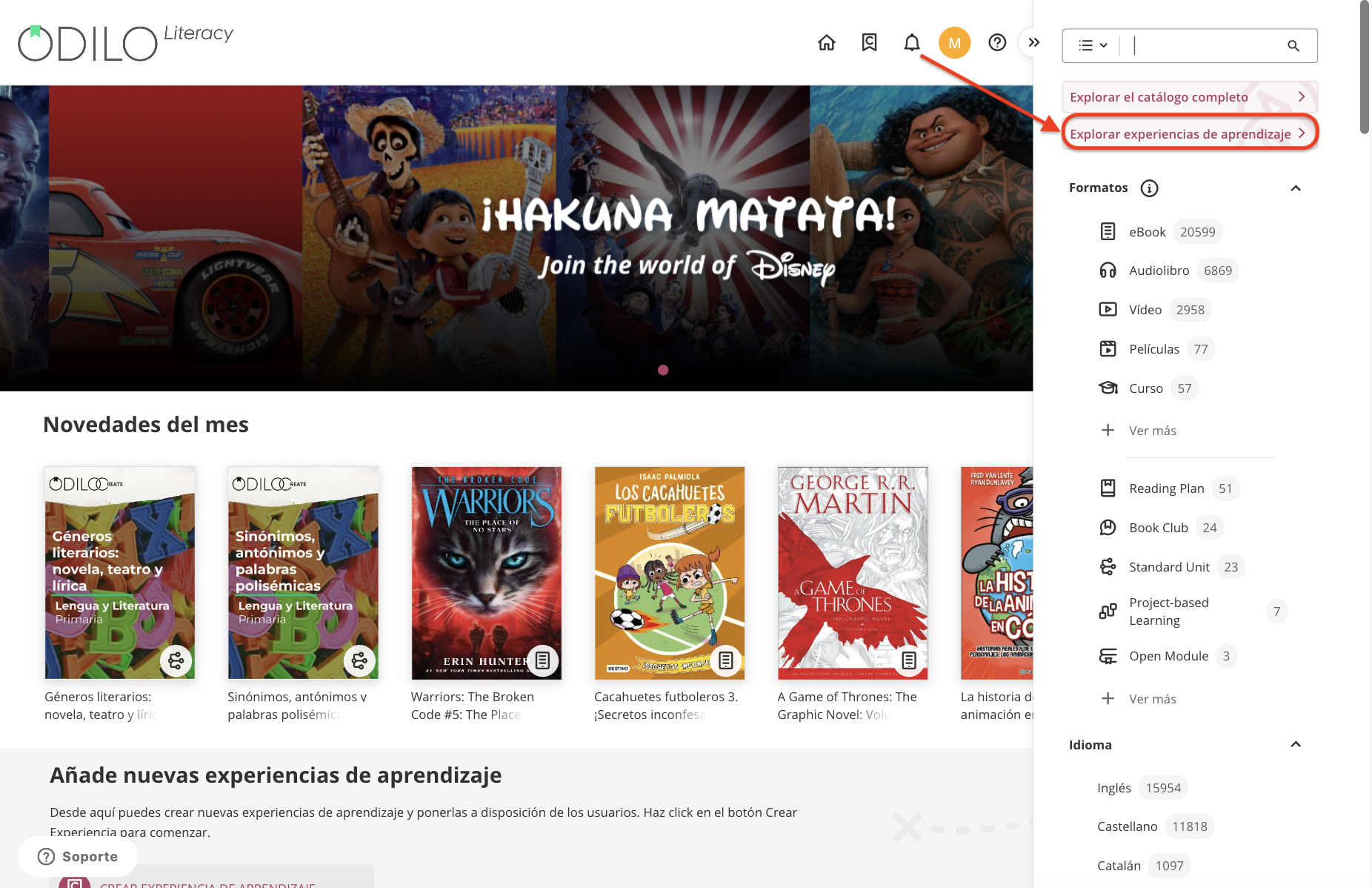The height and width of the screenshot is (888, 1372).
Task: Open the home page icon
Action: click(x=827, y=43)
